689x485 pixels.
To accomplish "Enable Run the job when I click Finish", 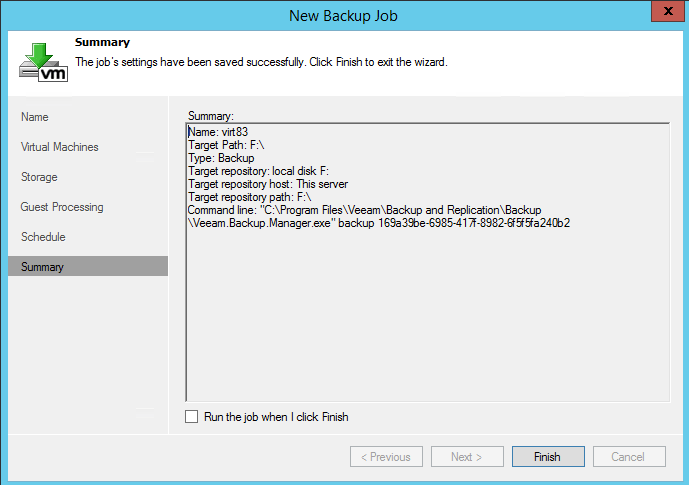I will [x=192, y=416].
